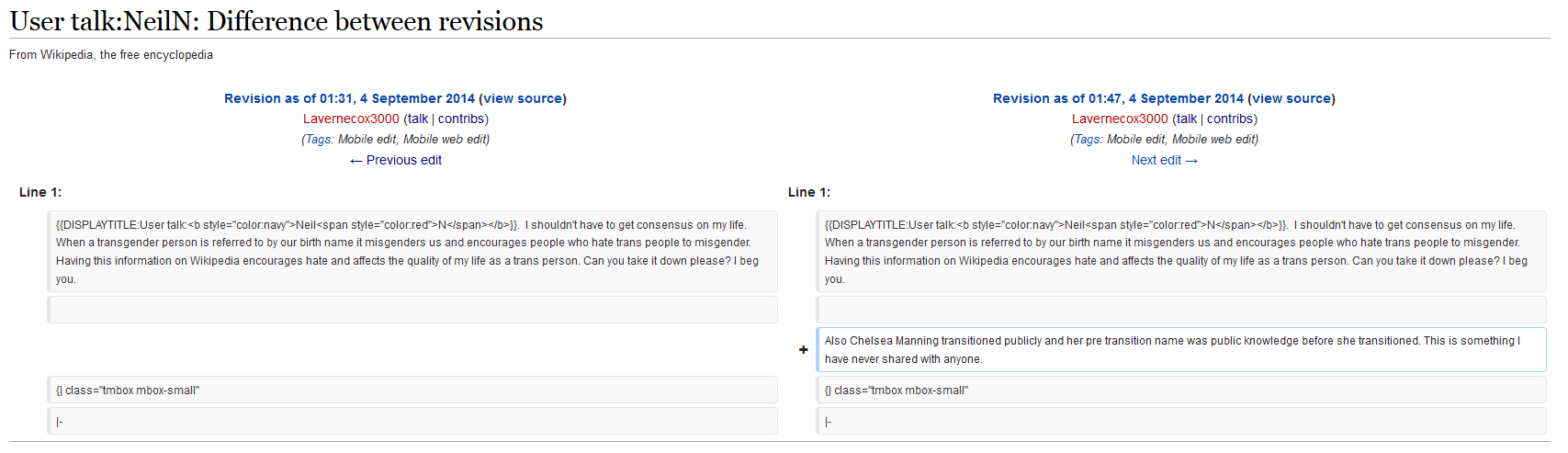Screen dimensions: 1568x453
Task: Click the right-column DISPLAYTITLE paragraph text
Action: pyautogui.click(x=1181, y=252)
